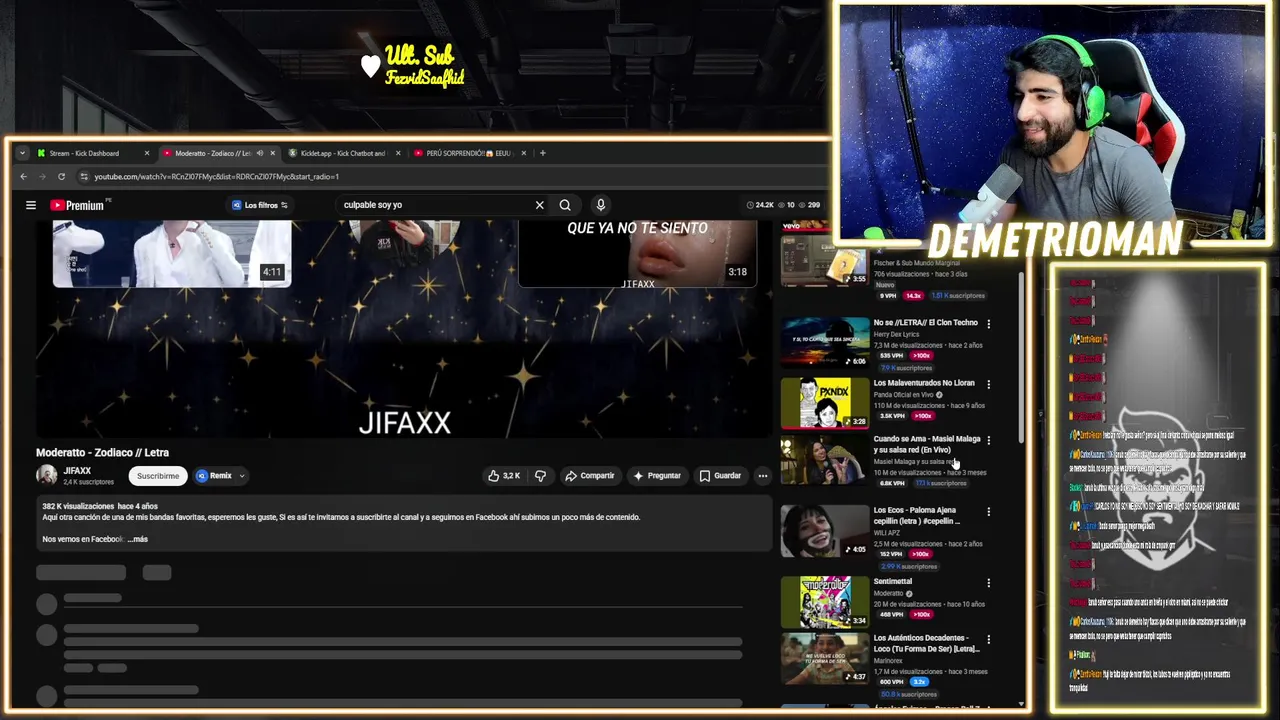Screen dimensions: 1280x720
Task: Click the Guardar save button
Action: point(720,476)
